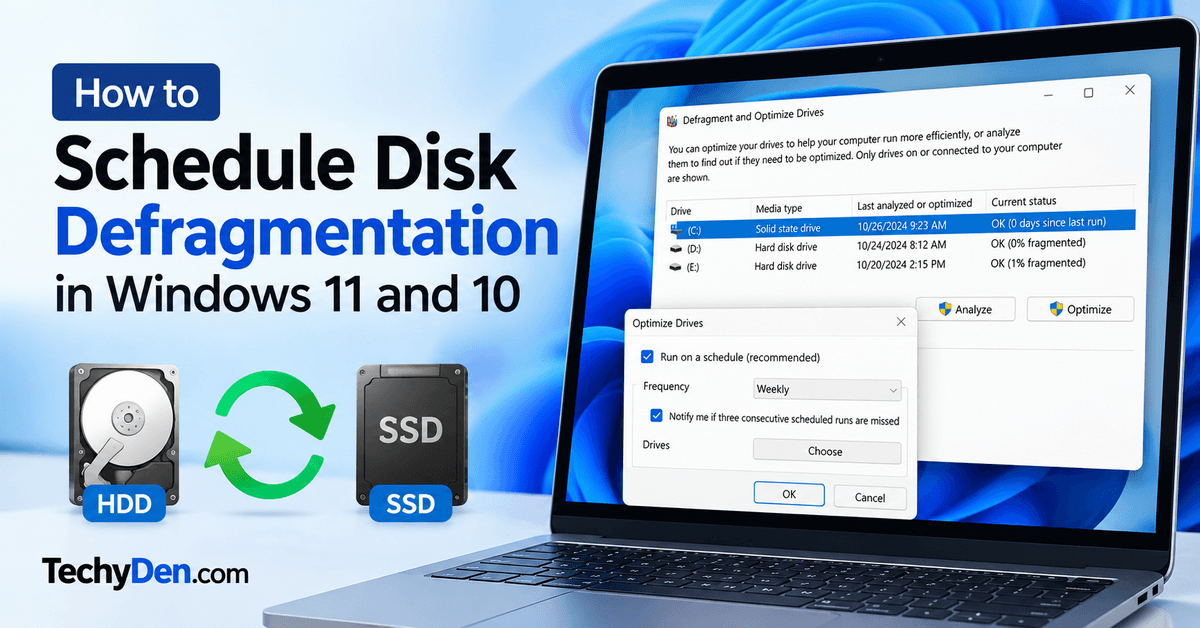
Task: Click the Drives label in the dialog
Action: coord(656,444)
